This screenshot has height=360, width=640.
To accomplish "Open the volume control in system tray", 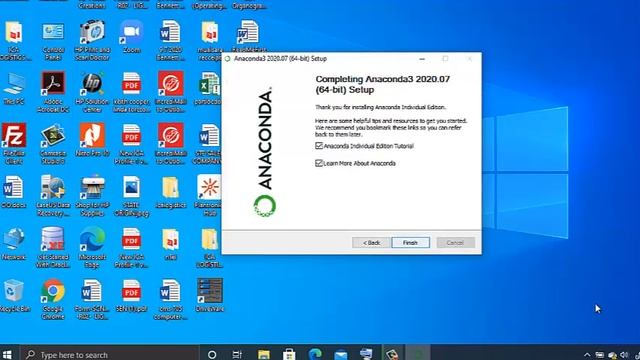I will pyautogui.click(x=624, y=355).
